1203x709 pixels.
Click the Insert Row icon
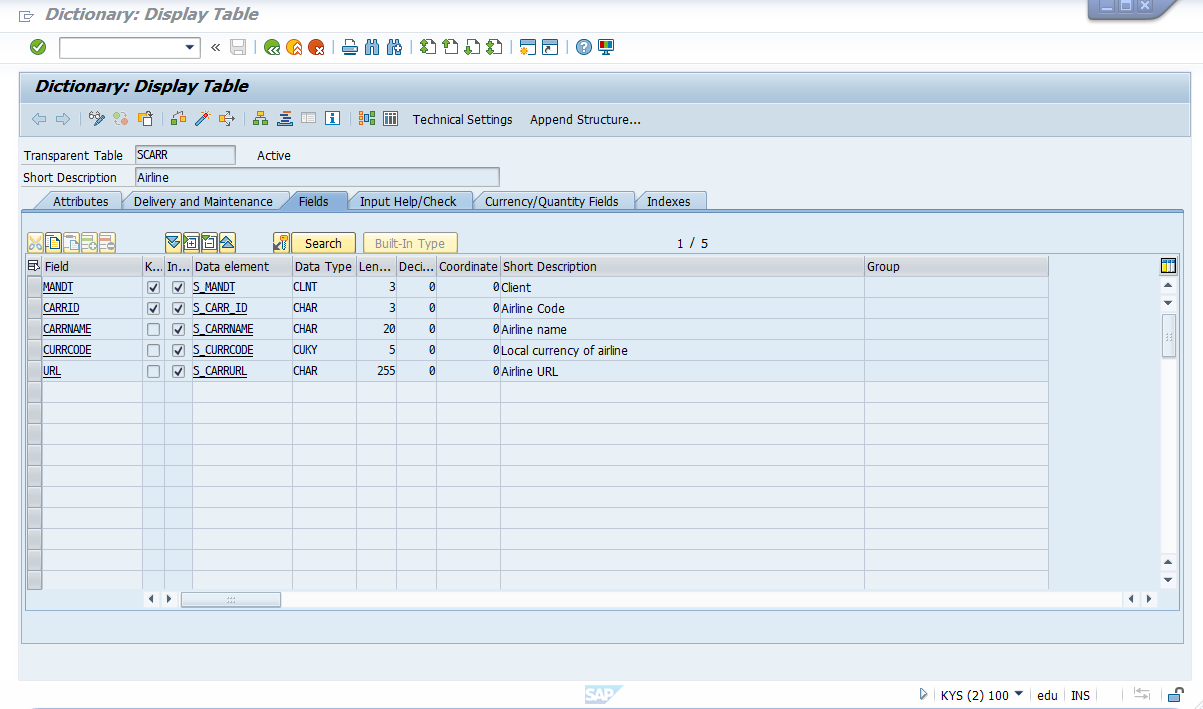(x=89, y=242)
